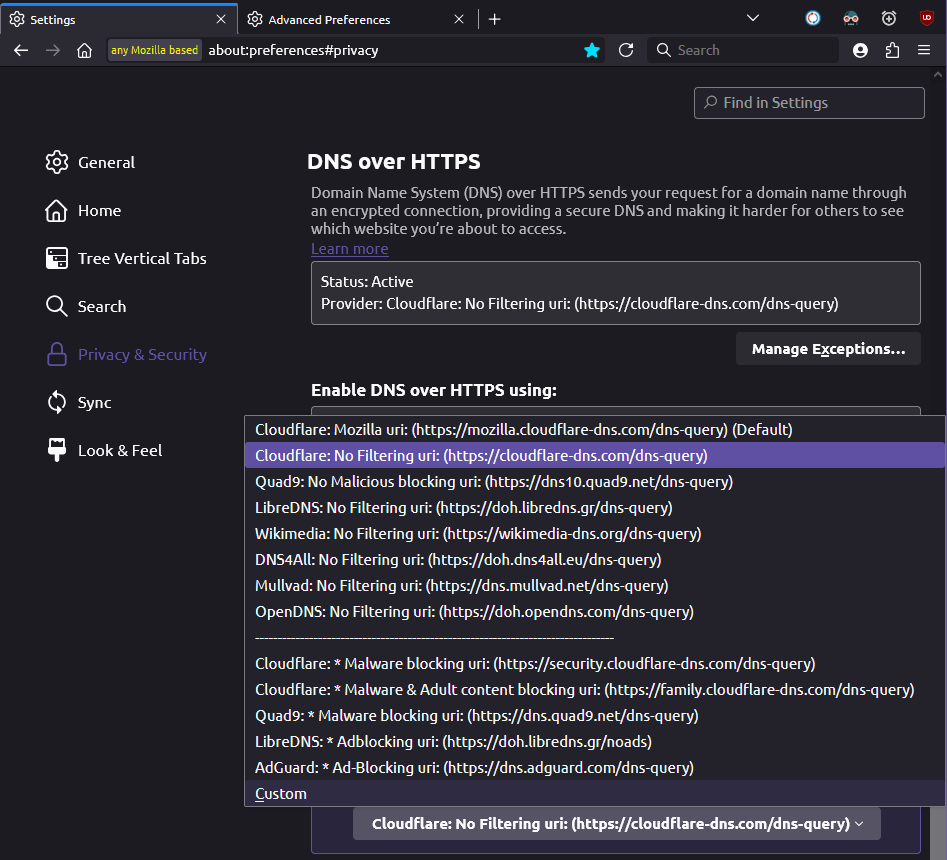947x860 pixels.
Task: Choose DNS4All No Filtering option
Action: coord(594,559)
